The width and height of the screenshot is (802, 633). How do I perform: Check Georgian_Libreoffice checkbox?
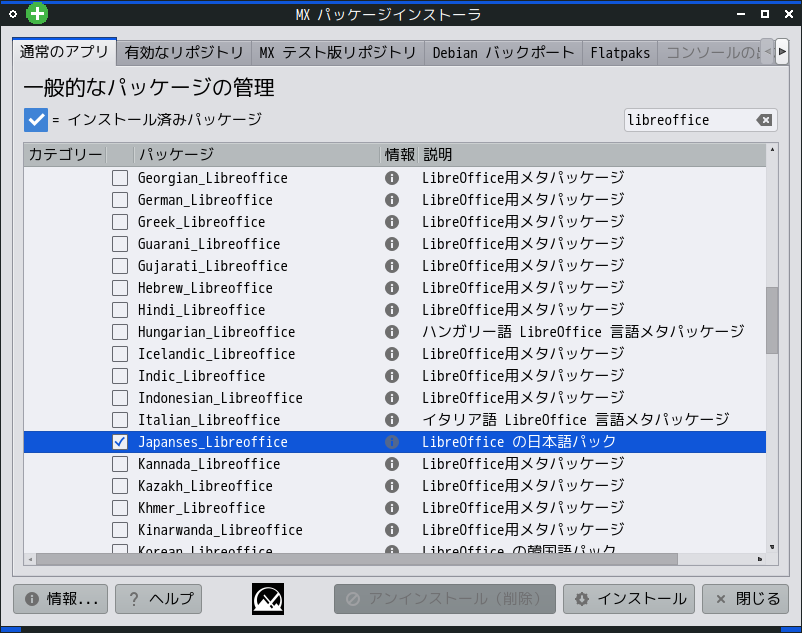tap(120, 178)
